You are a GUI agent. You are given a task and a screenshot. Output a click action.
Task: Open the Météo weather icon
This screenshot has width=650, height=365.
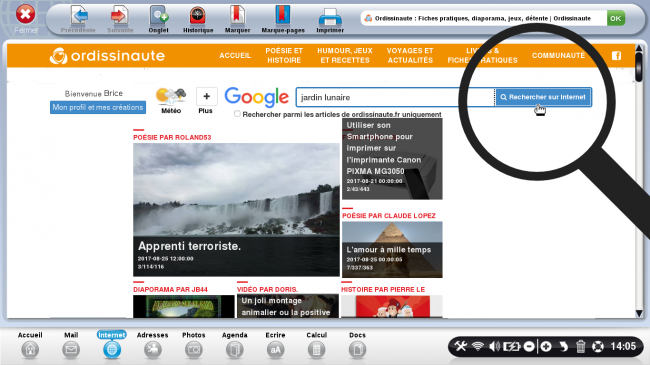pos(171,97)
